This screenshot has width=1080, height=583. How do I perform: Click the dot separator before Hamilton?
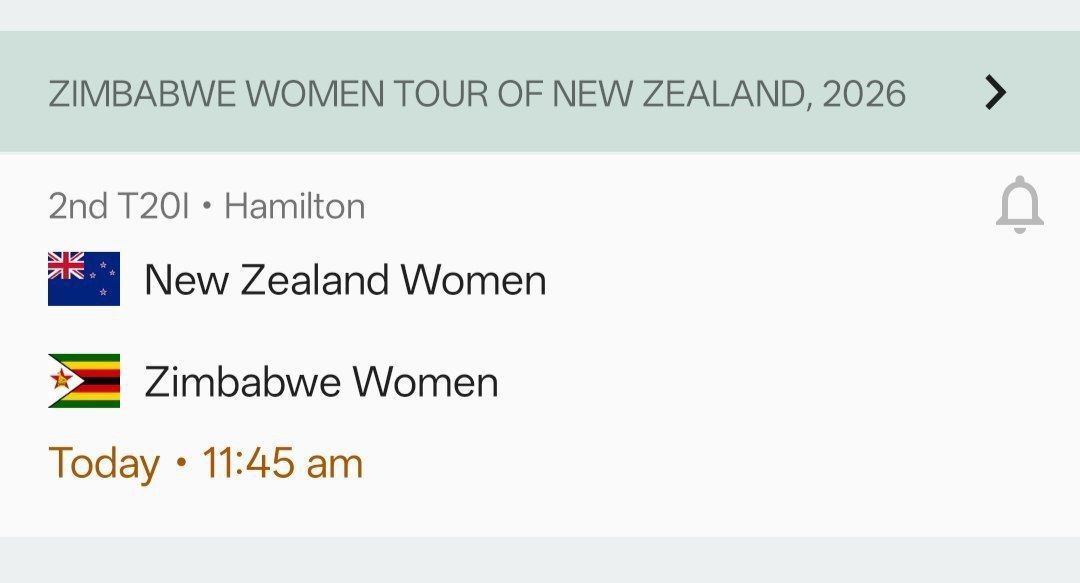click(x=207, y=208)
